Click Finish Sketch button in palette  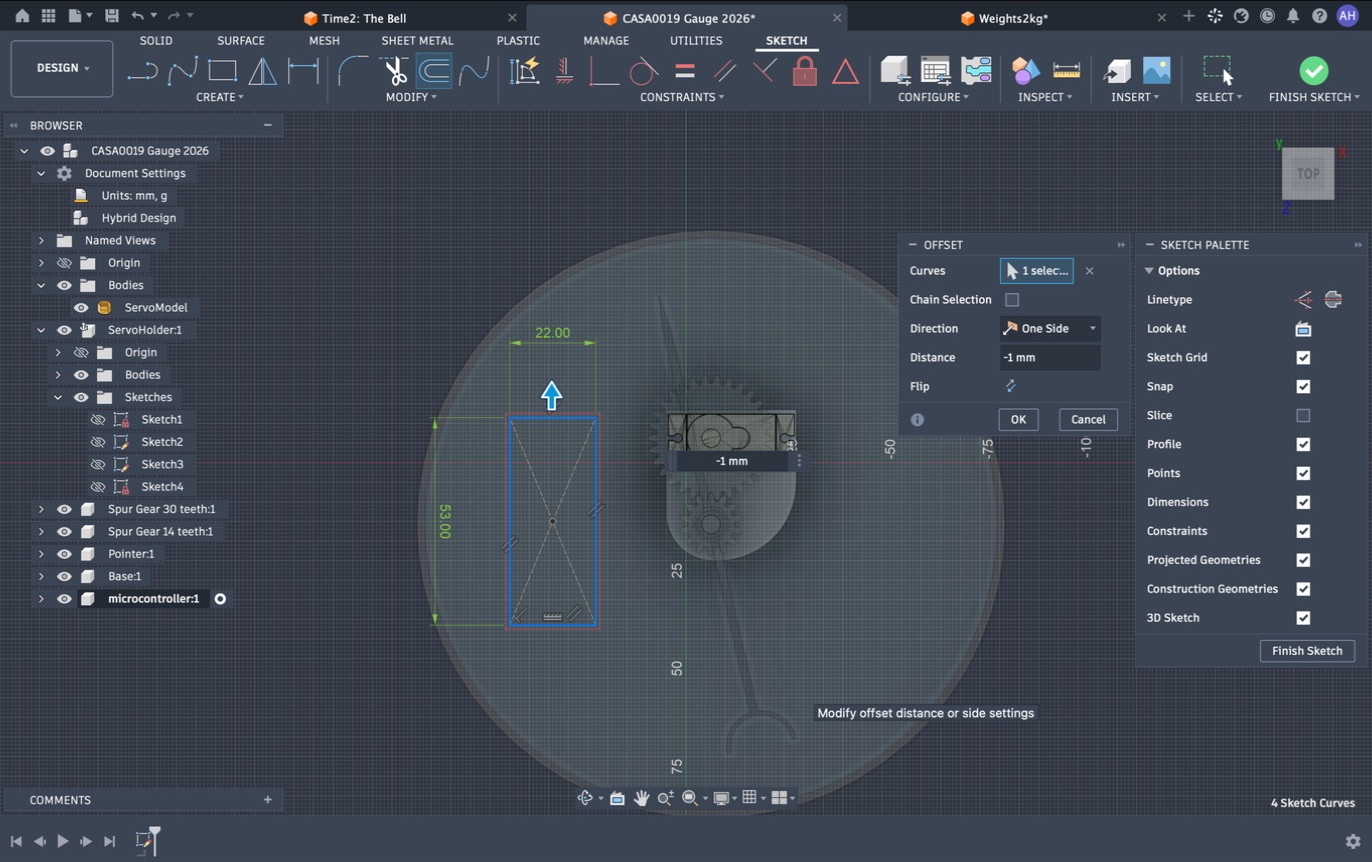pos(1307,651)
